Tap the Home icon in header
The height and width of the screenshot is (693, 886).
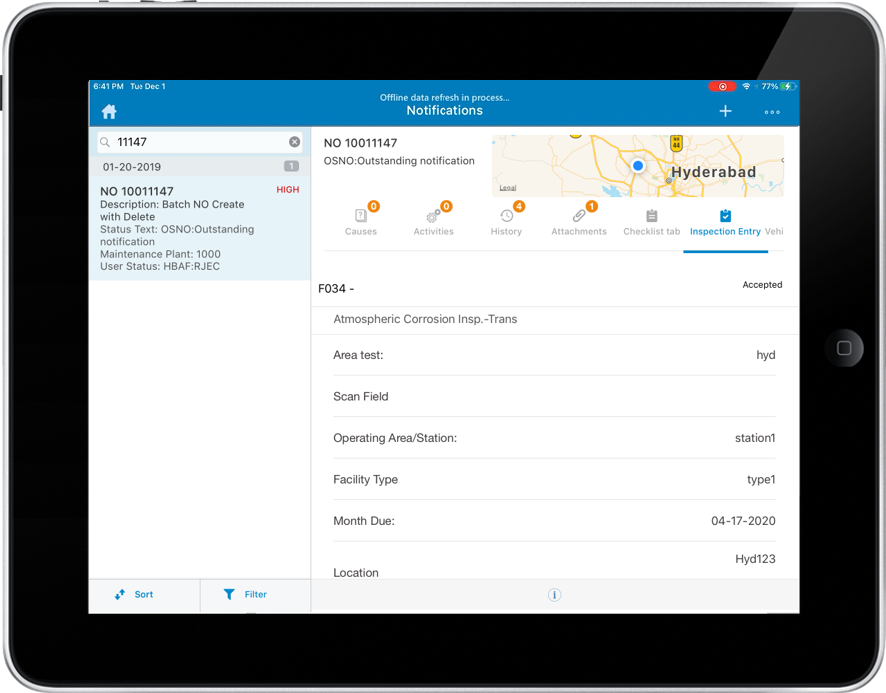pos(109,112)
